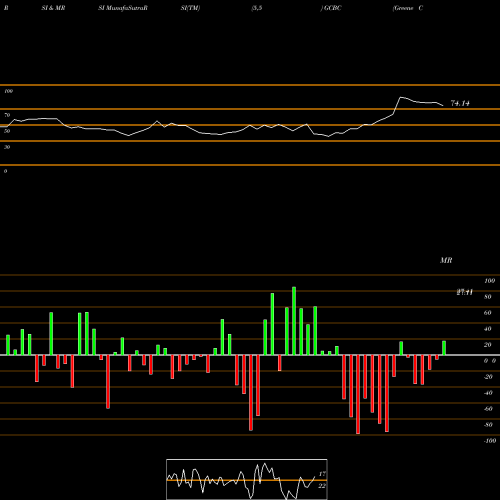Screen dimensions: 500x500
Task: Click the last green MR bar at right end
Action: [444, 348]
